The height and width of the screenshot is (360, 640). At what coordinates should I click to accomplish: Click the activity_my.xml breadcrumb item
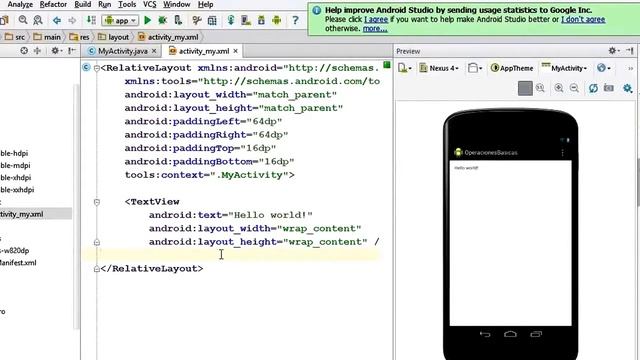168,37
